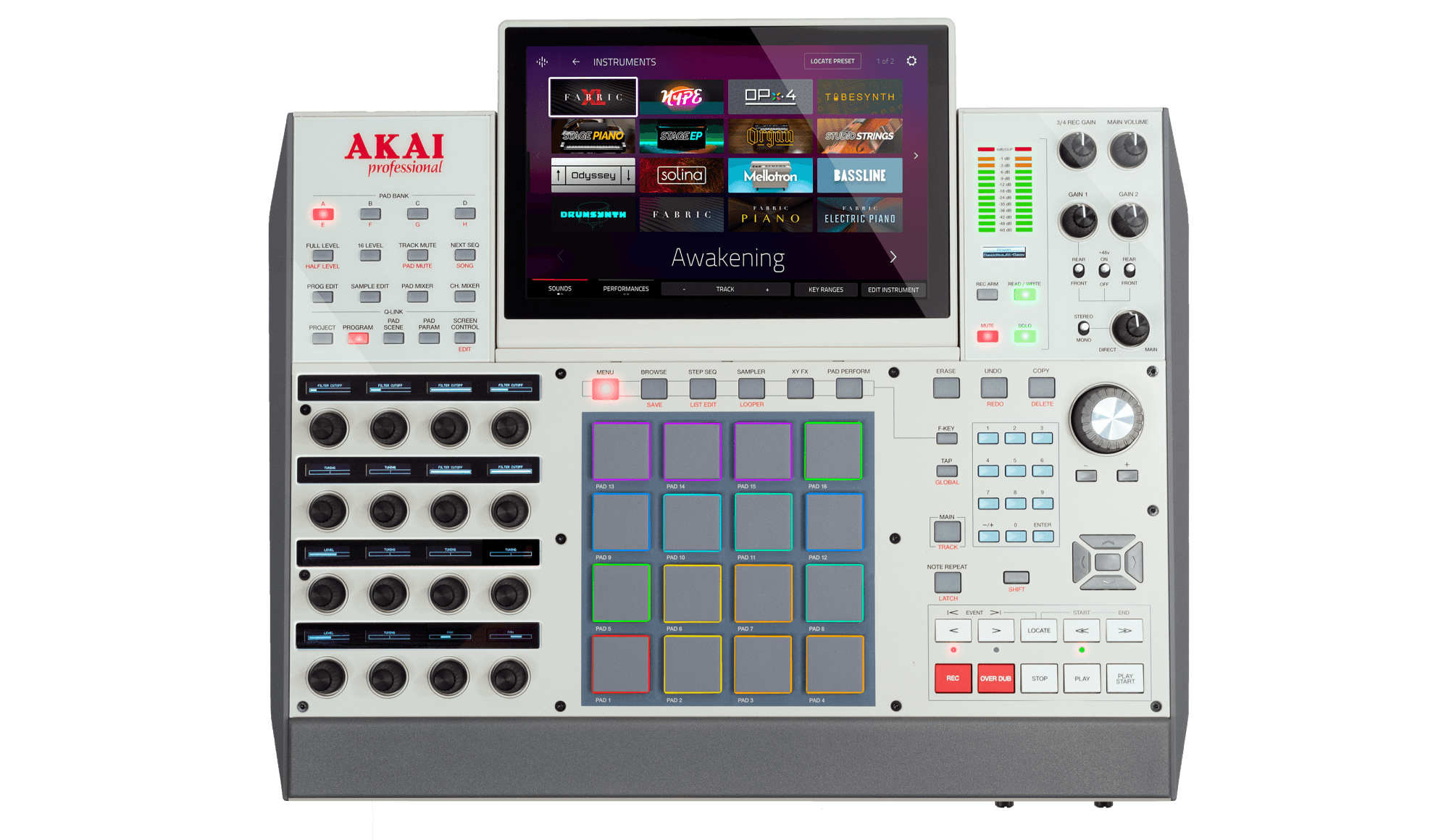Toggle the red MUTE button
Viewport: 1449px width, 840px height.
987,336
